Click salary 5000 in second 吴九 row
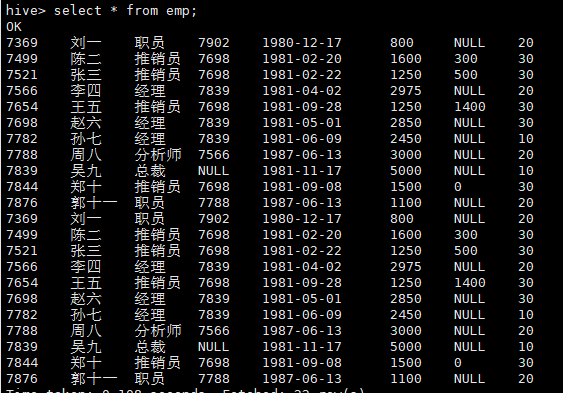This screenshot has height=393, width=563. tap(406, 347)
